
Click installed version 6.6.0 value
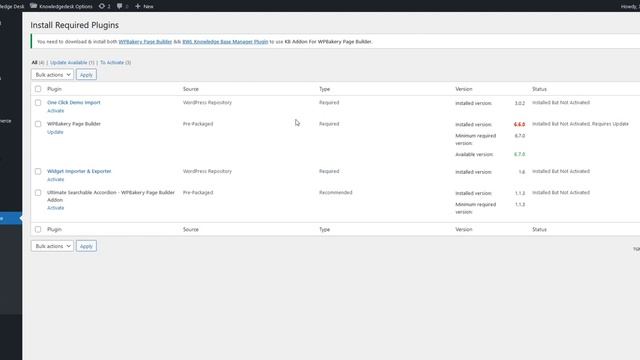coord(519,124)
